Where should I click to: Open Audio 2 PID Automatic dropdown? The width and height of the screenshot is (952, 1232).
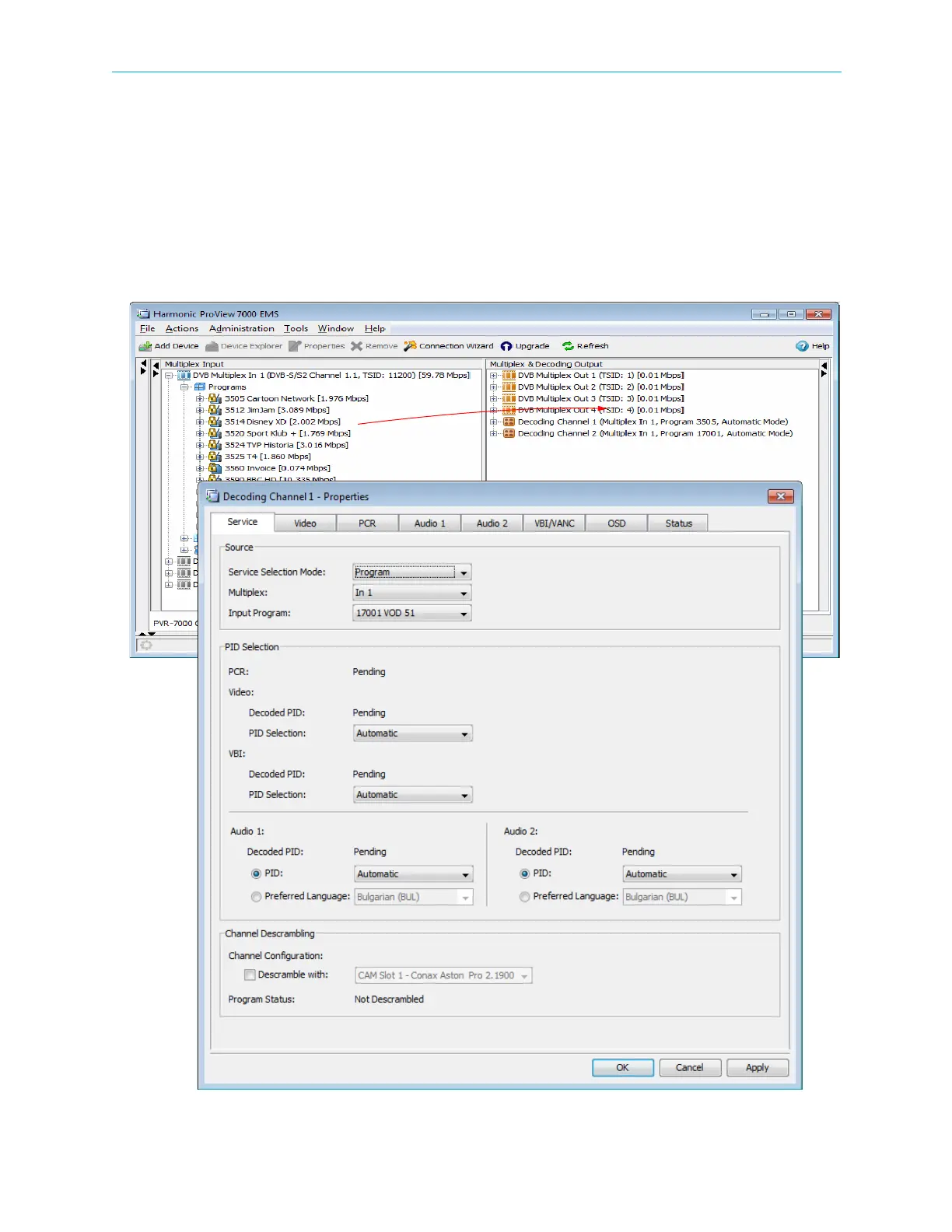coord(682,874)
